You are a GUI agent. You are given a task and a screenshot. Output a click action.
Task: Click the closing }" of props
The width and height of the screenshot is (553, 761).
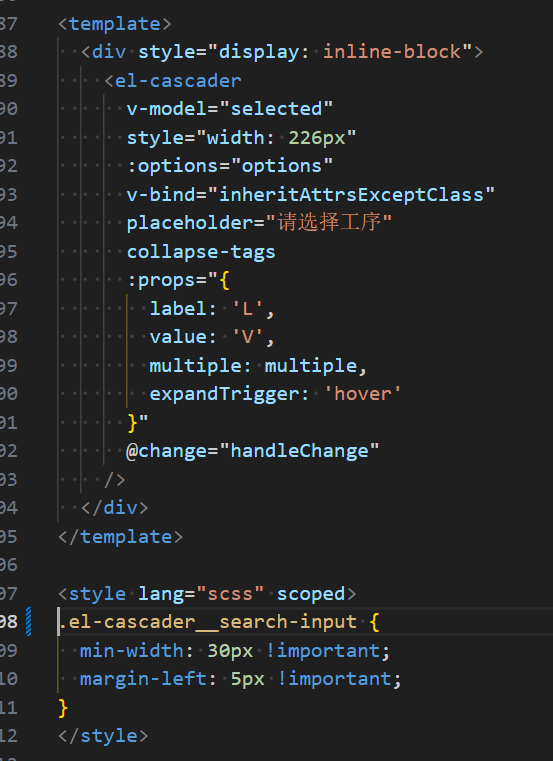(x=137, y=422)
